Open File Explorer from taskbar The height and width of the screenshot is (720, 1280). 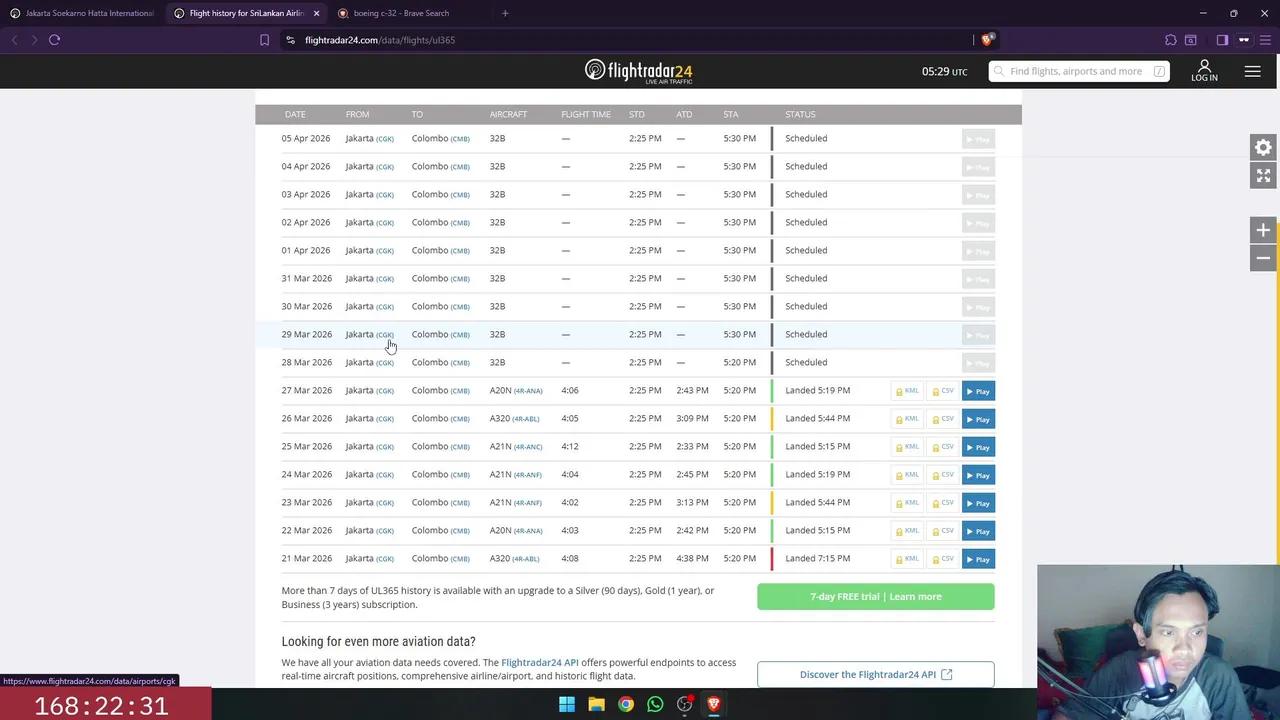pos(596,704)
